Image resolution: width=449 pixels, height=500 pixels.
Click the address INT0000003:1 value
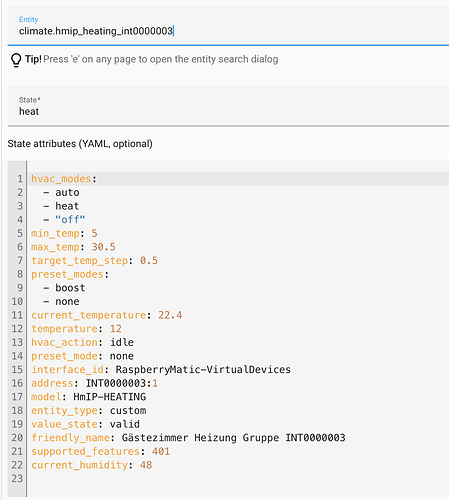(122, 383)
